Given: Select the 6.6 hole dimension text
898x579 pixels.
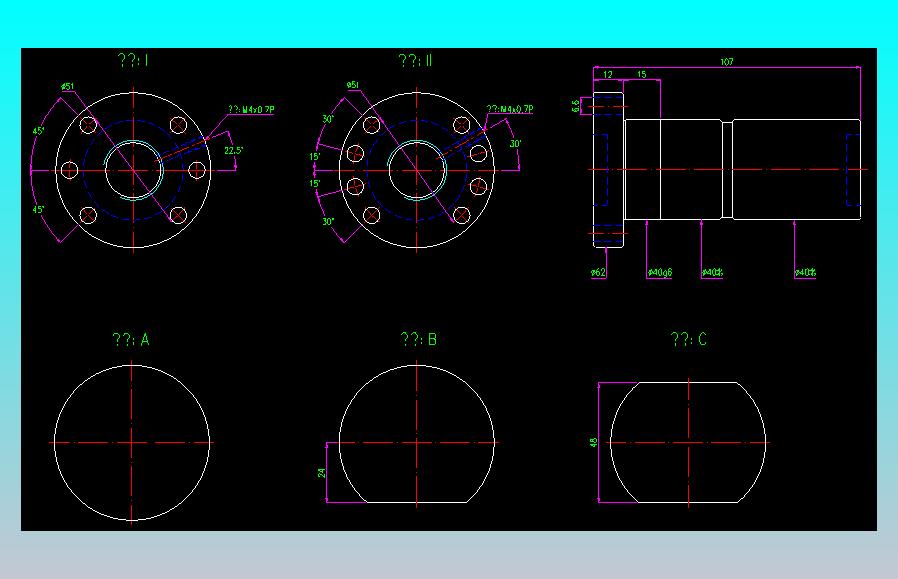Looking at the screenshot, I should pos(576,106).
